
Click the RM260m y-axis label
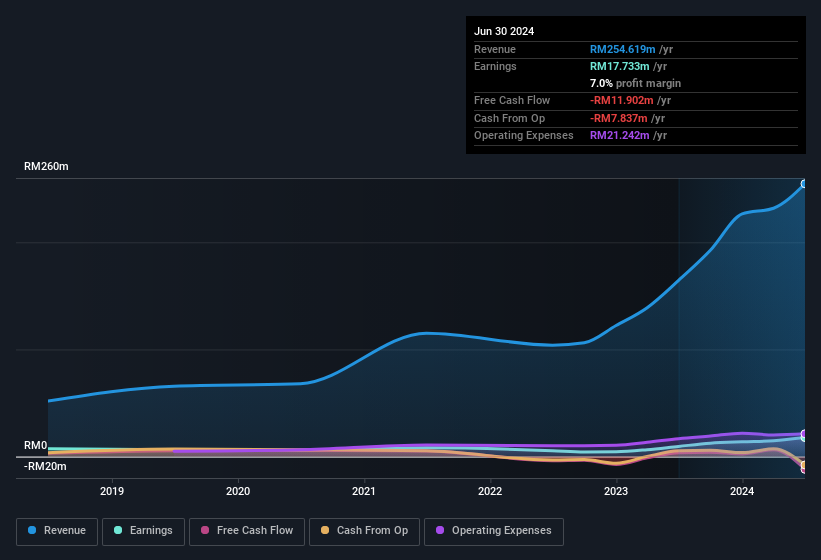point(46,166)
